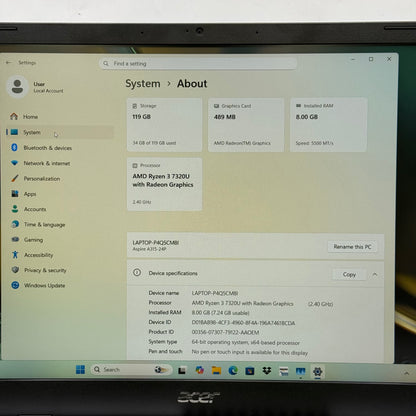
Task: Open Task View from the taskbar
Action: pos(182,370)
